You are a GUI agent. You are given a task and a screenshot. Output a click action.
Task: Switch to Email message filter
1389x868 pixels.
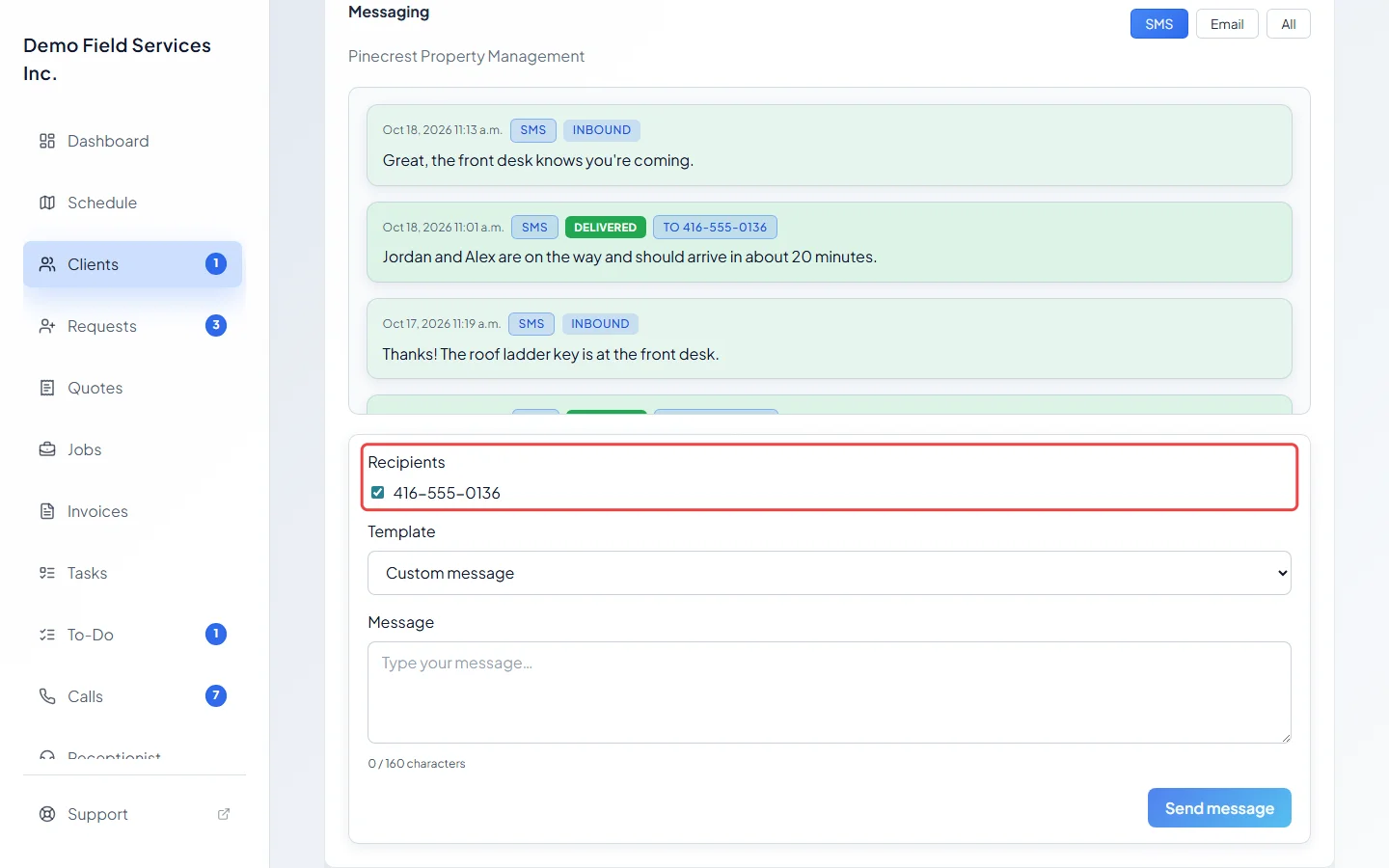coord(1227,24)
